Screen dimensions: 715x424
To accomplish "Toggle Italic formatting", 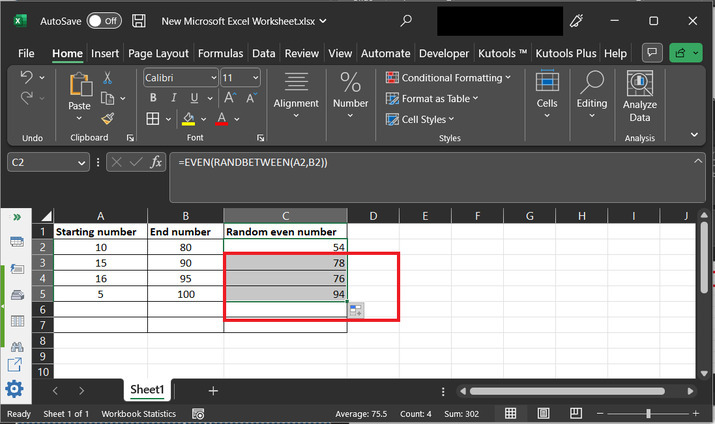I will click(172, 98).
